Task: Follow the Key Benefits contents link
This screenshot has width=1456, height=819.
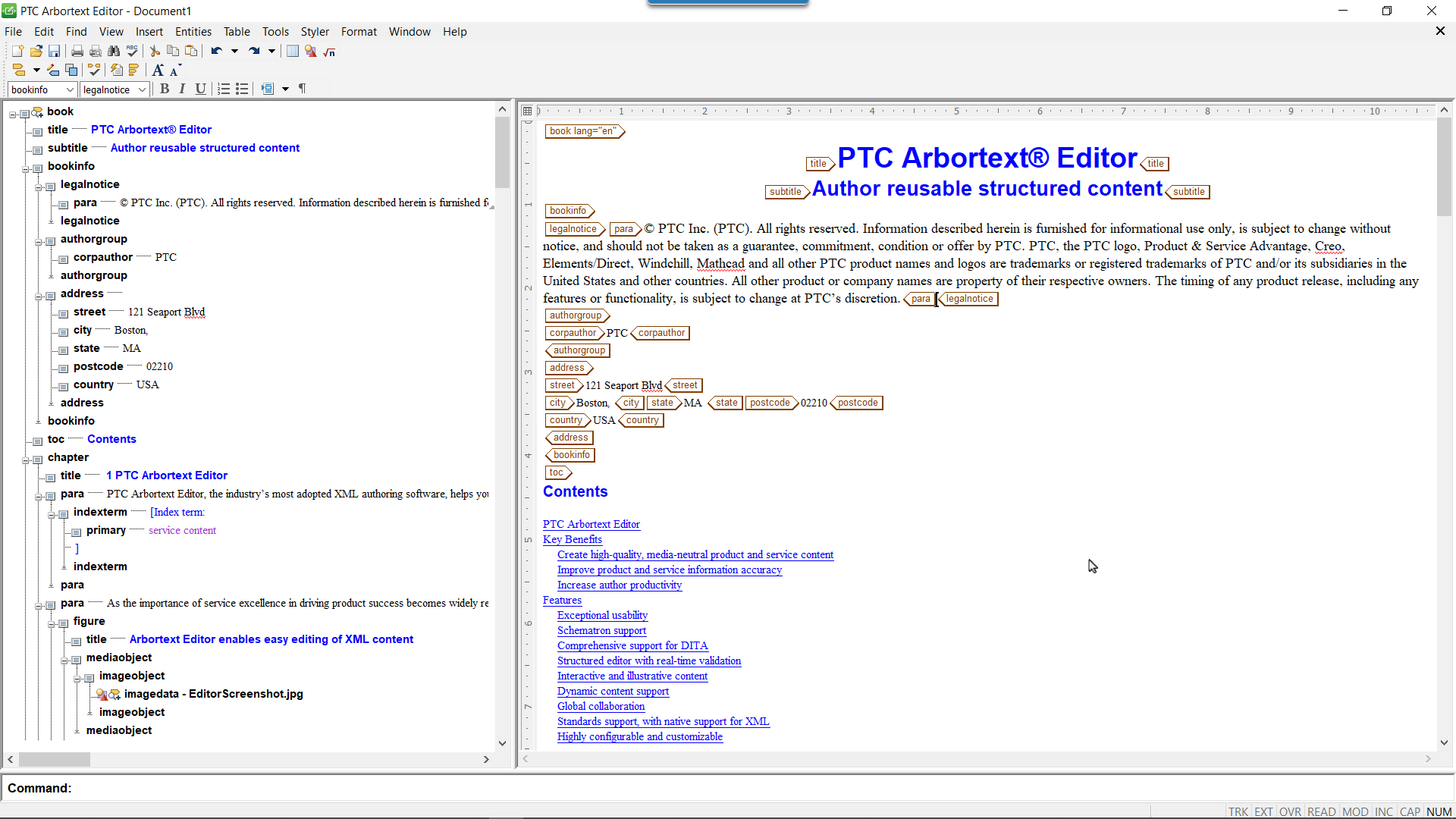Action: pyautogui.click(x=573, y=539)
